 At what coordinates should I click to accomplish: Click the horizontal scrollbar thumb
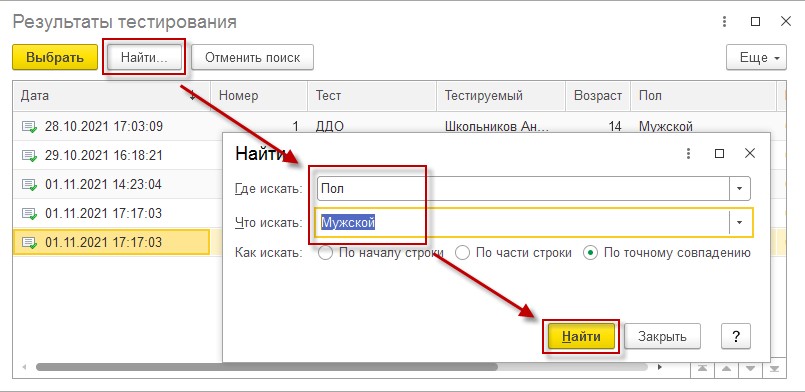click(x=266, y=367)
